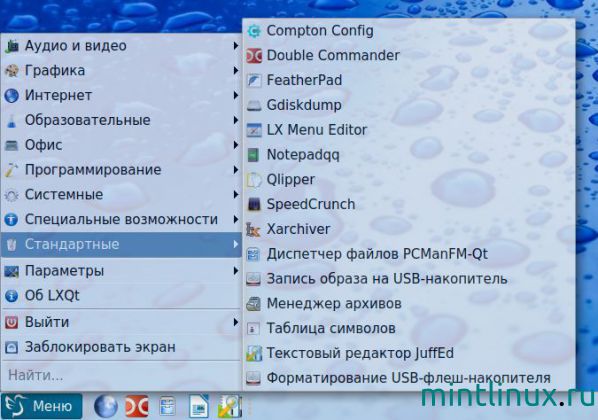This screenshot has width=598, height=420.
Task: Launch the web browser globe in the panel
Action: (106, 406)
